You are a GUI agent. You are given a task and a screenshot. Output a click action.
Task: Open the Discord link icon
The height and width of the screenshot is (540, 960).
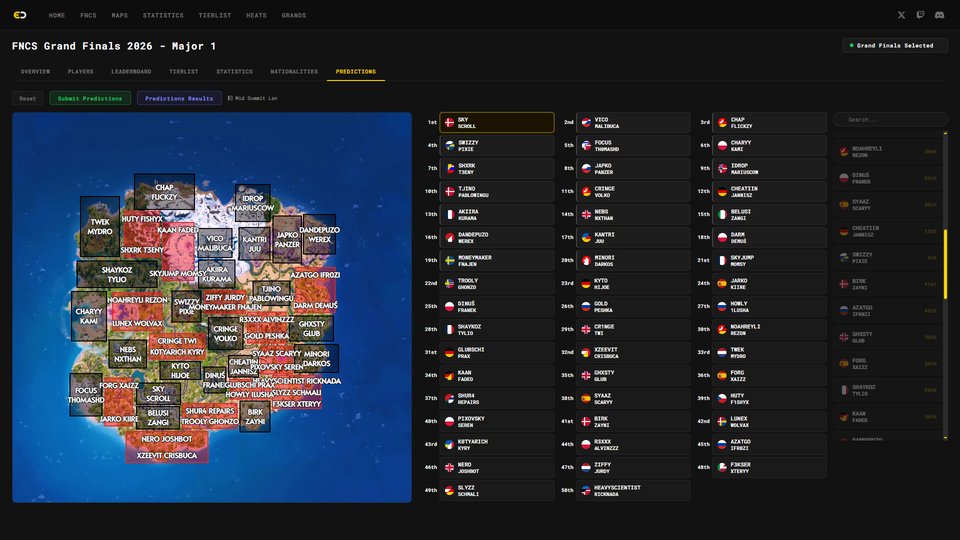(x=939, y=15)
